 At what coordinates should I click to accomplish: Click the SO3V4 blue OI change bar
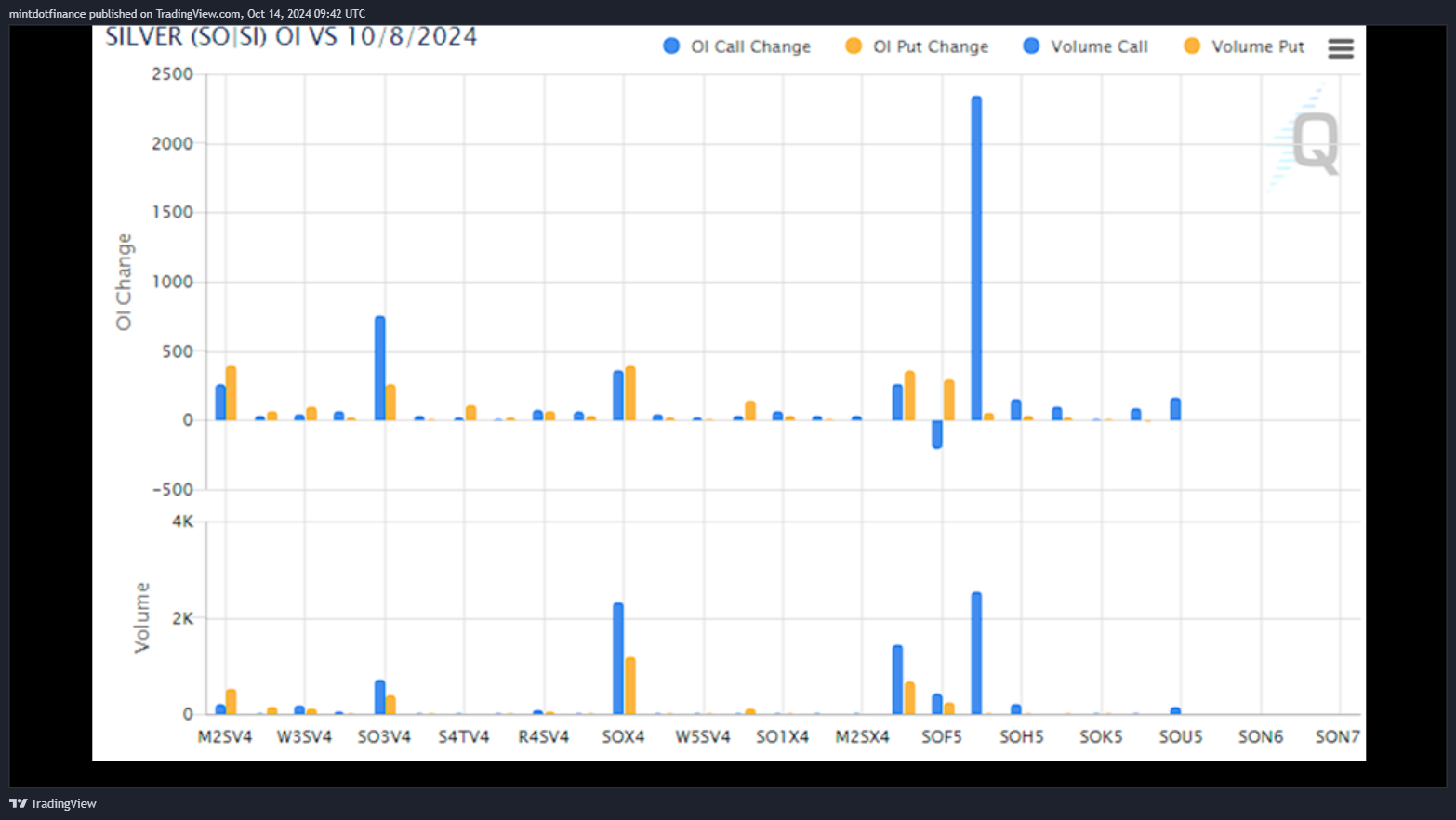pyautogui.click(x=379, y=368)
